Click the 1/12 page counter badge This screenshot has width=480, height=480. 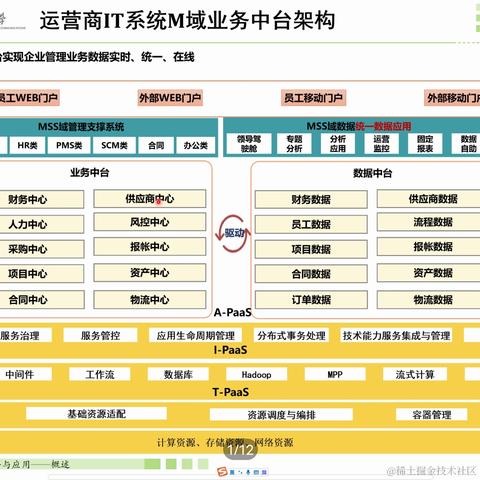pyautogui.click(x=240, y=450)
